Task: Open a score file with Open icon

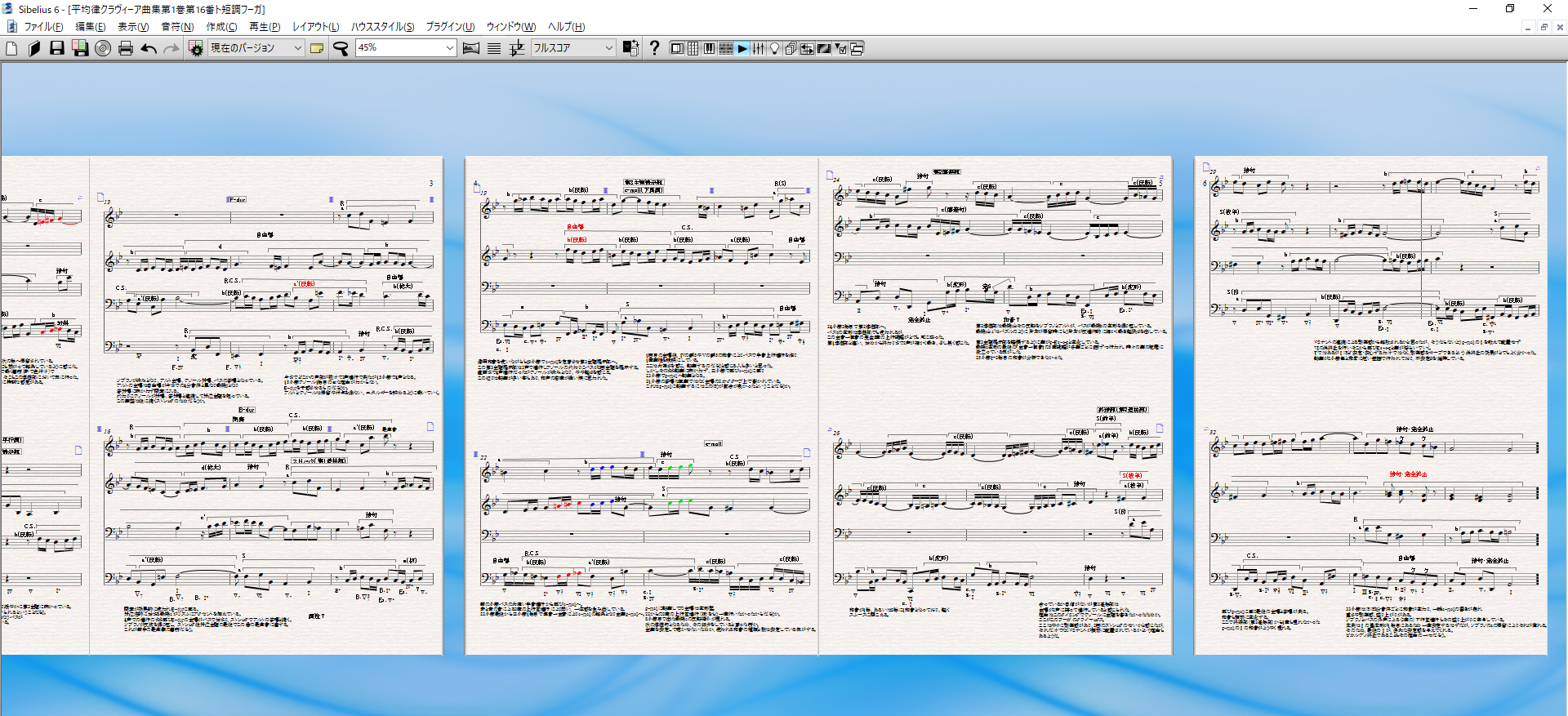Action: (x=34, y=48)
